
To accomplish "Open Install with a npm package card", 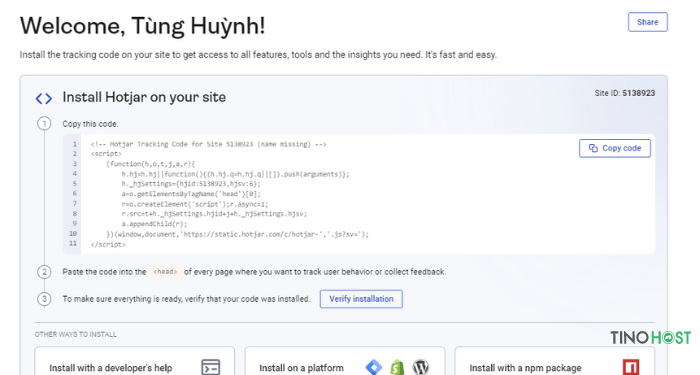I will (x=555, y=361).
